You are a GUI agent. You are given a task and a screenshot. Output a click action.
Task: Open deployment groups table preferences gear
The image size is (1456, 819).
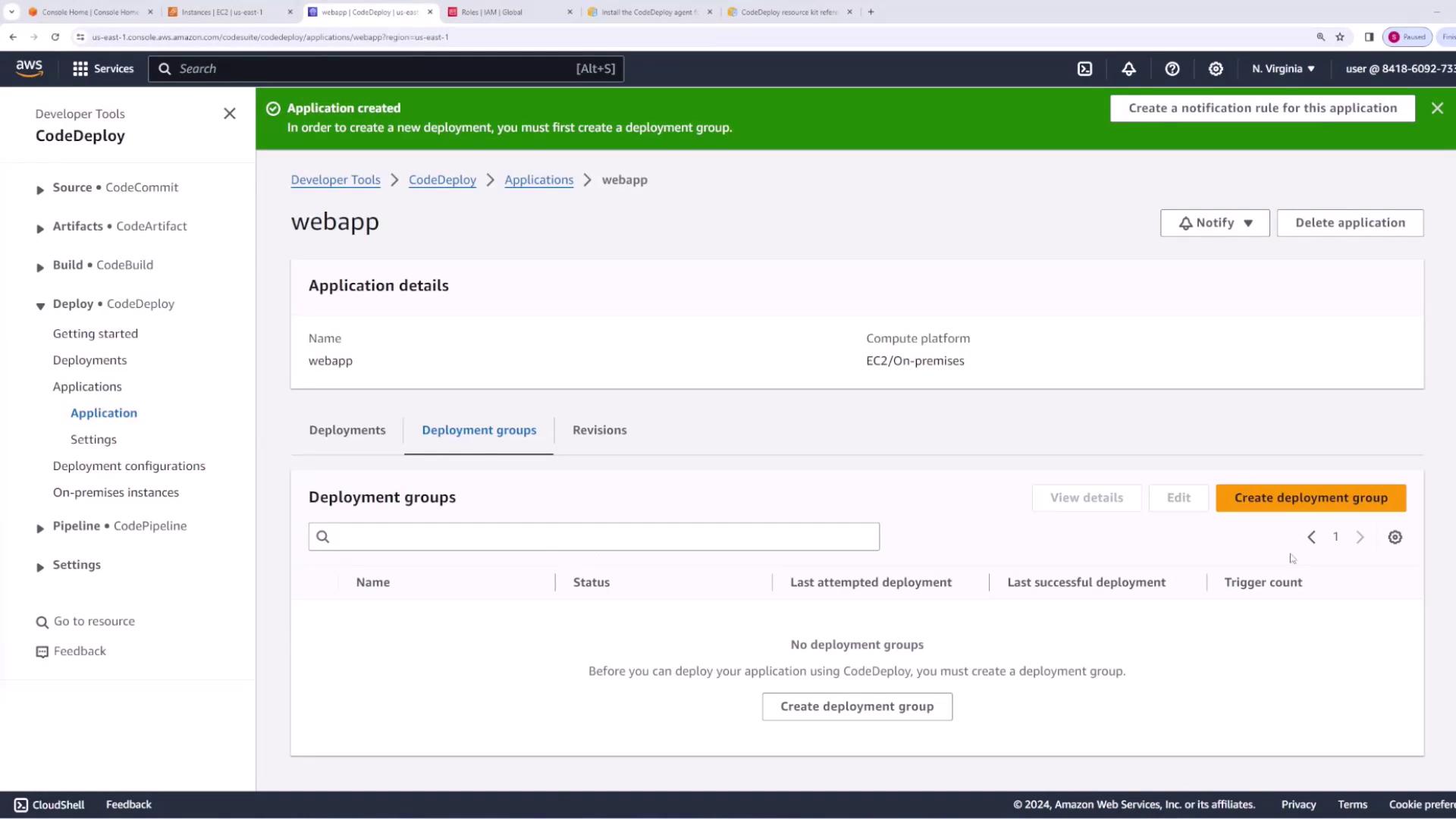1395,537
